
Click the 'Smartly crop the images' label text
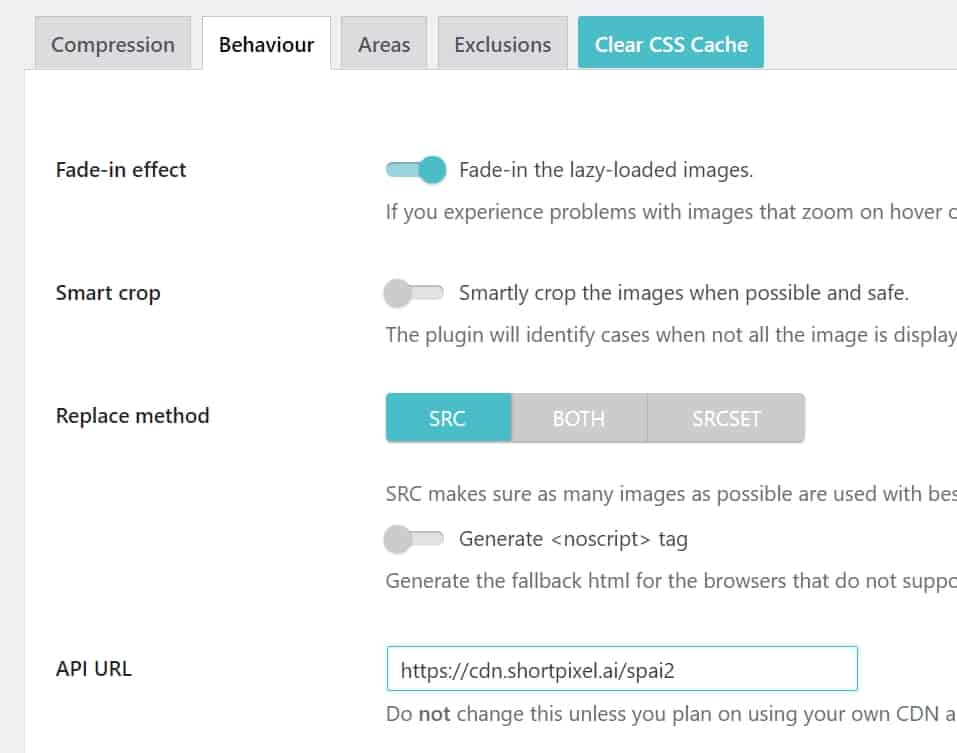pos(683,293)
